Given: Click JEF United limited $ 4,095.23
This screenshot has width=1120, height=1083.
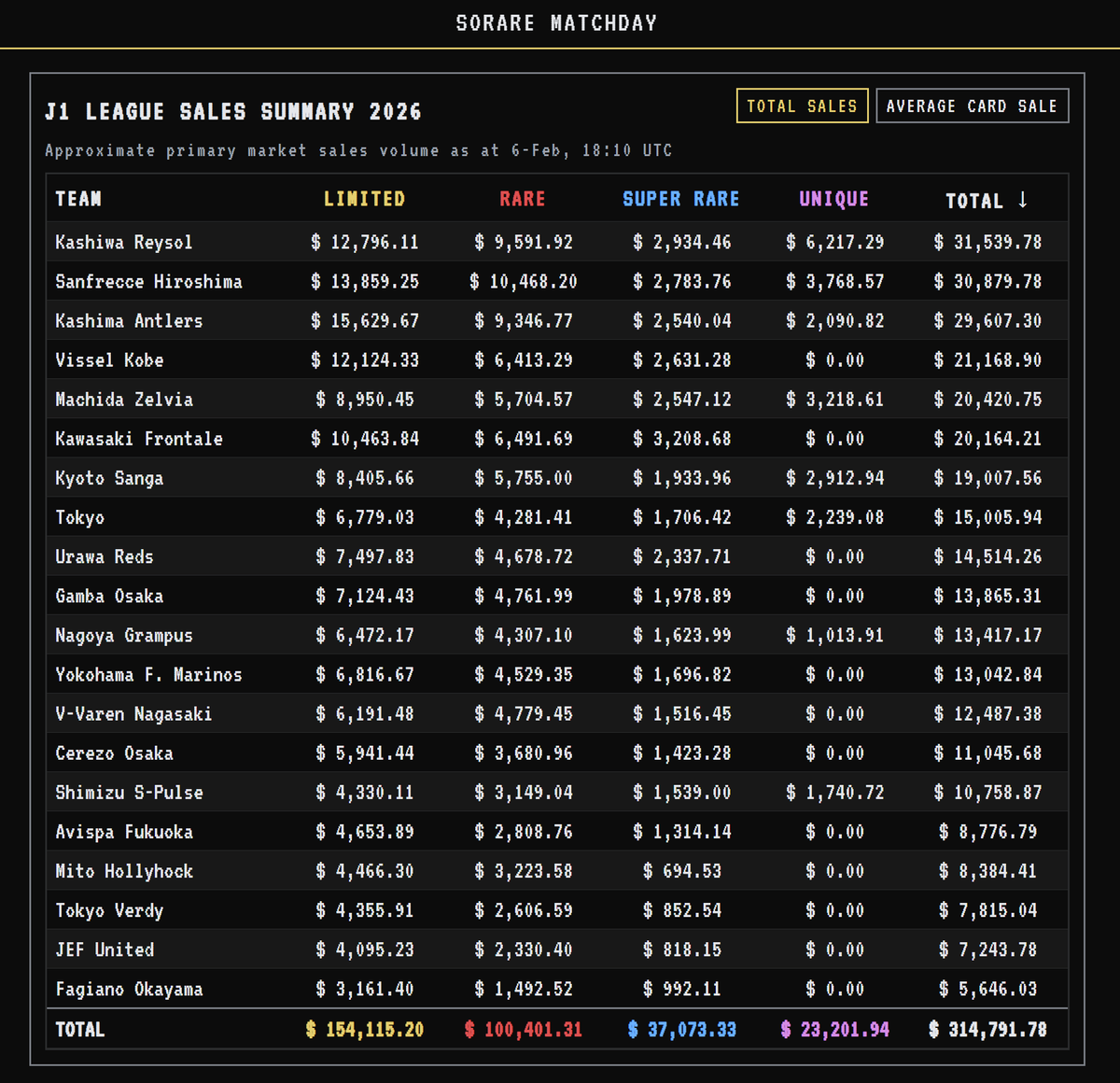Looking at the screenshot, I should [365, 949].
